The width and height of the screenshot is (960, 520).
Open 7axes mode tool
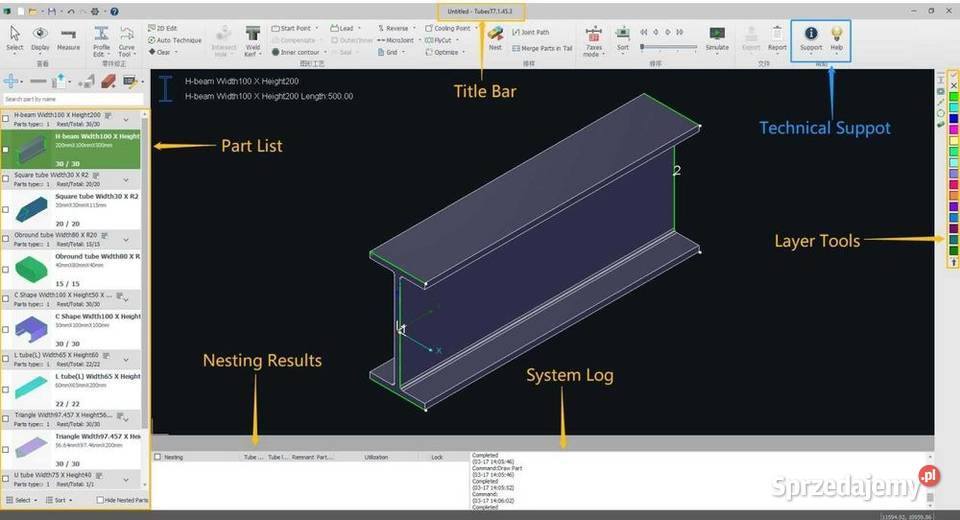tap(593, 41)
